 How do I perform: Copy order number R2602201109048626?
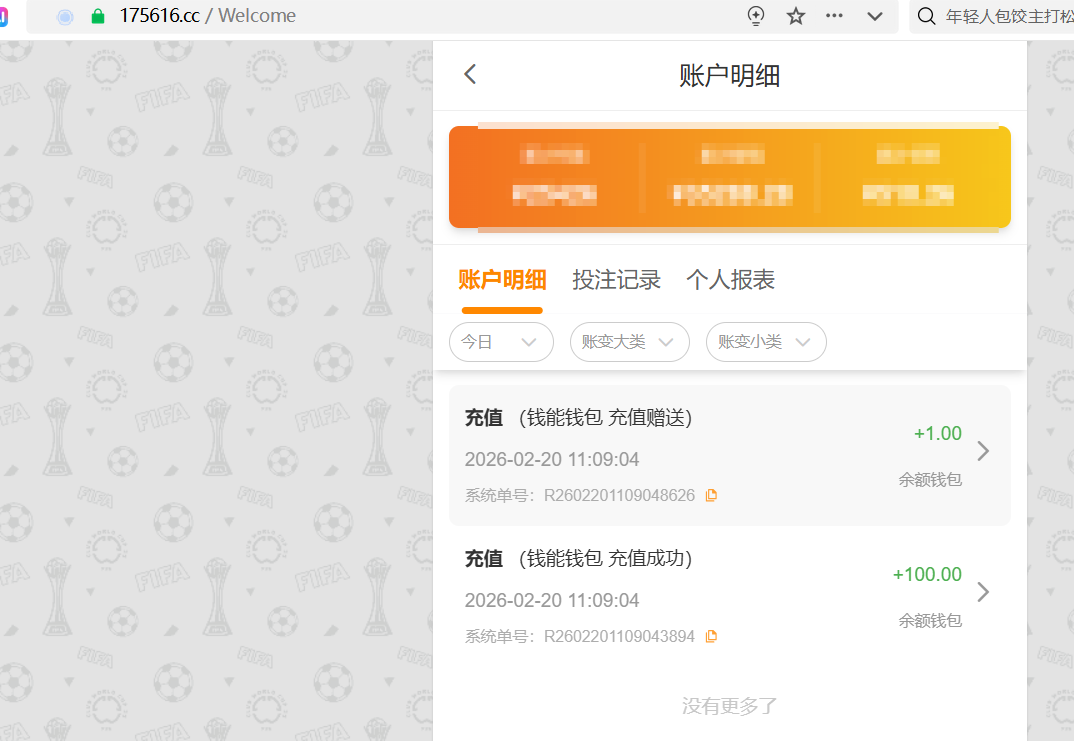tap(712, 495)
